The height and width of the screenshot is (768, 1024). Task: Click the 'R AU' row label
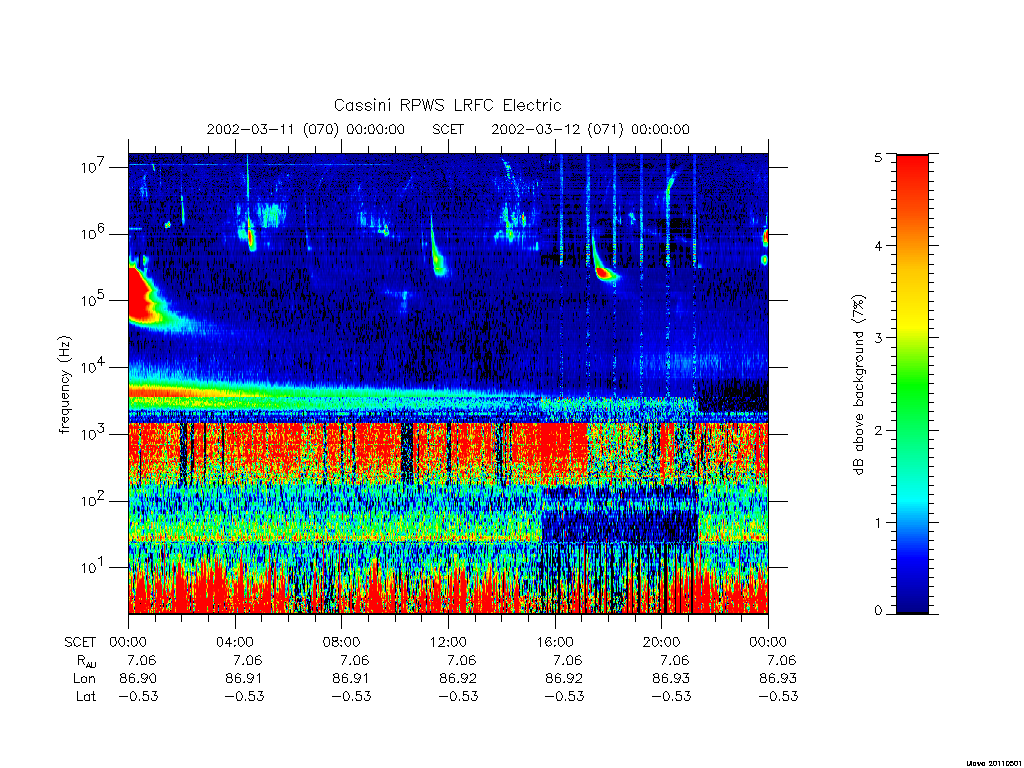[x=86, y=661]
